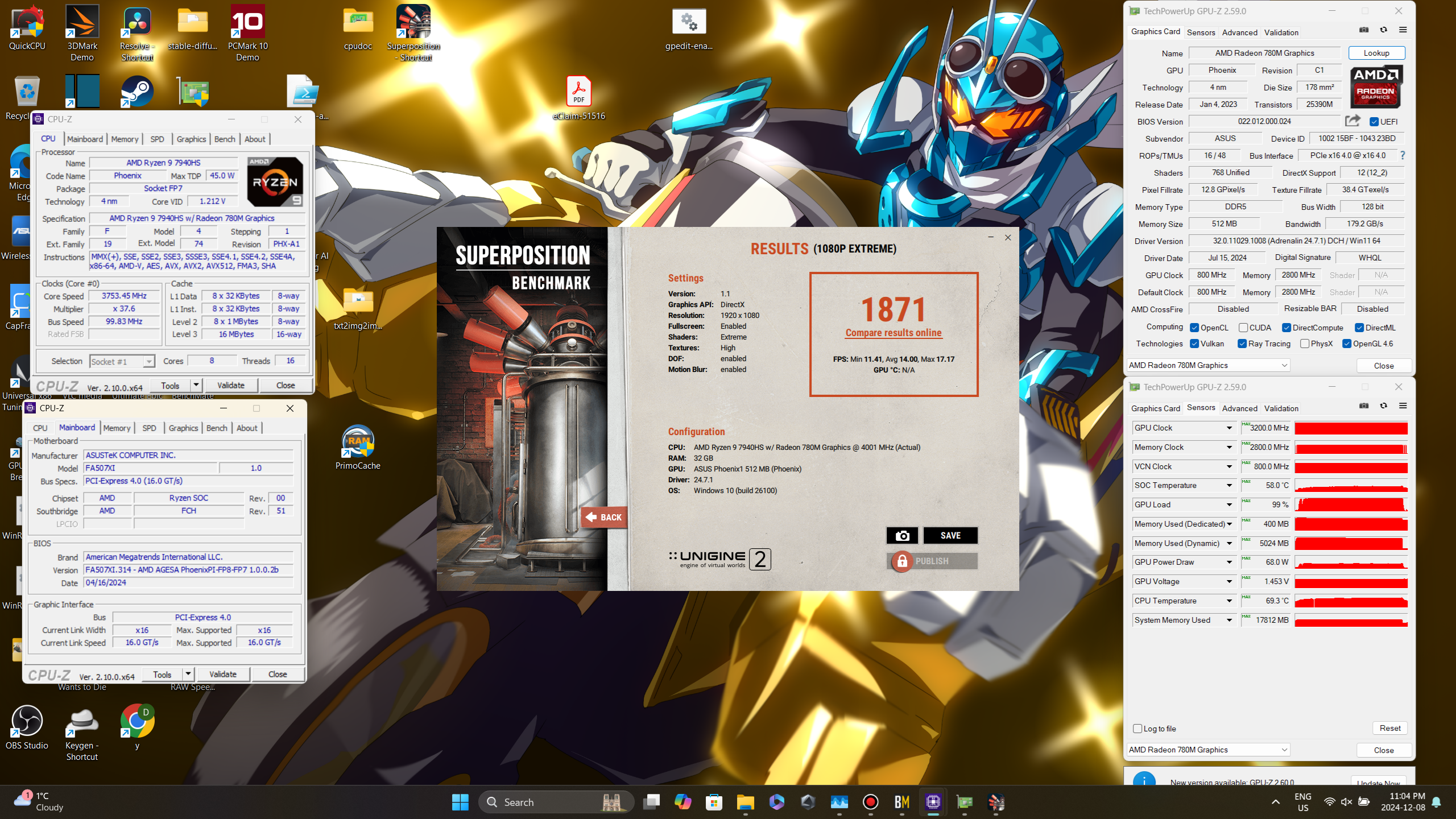The image size is (1456, 819).
Task: Click GPU-Z top window refresh icon
Action: point(1384,30)
